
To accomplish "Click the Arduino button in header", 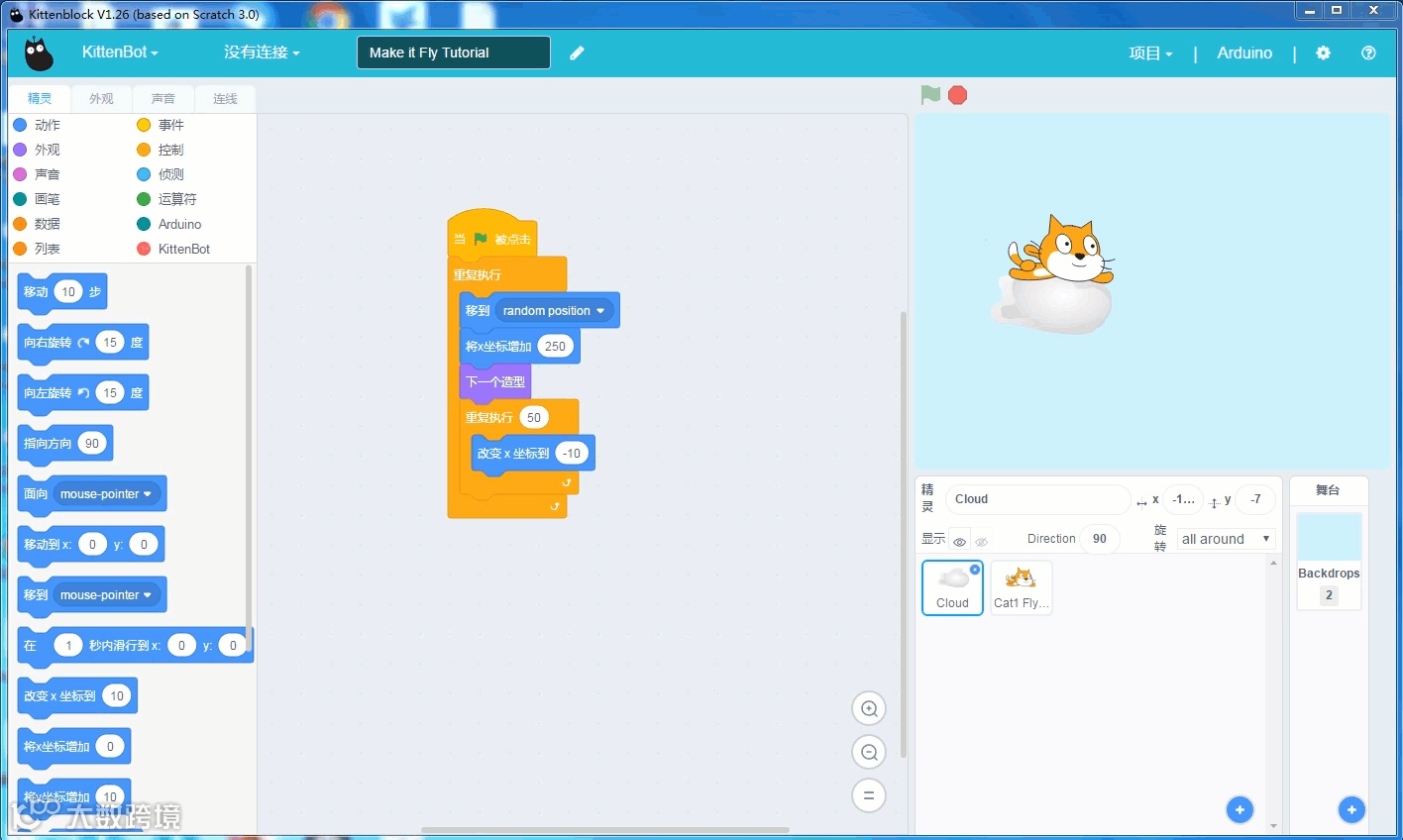I will (x=1244, y=53).
